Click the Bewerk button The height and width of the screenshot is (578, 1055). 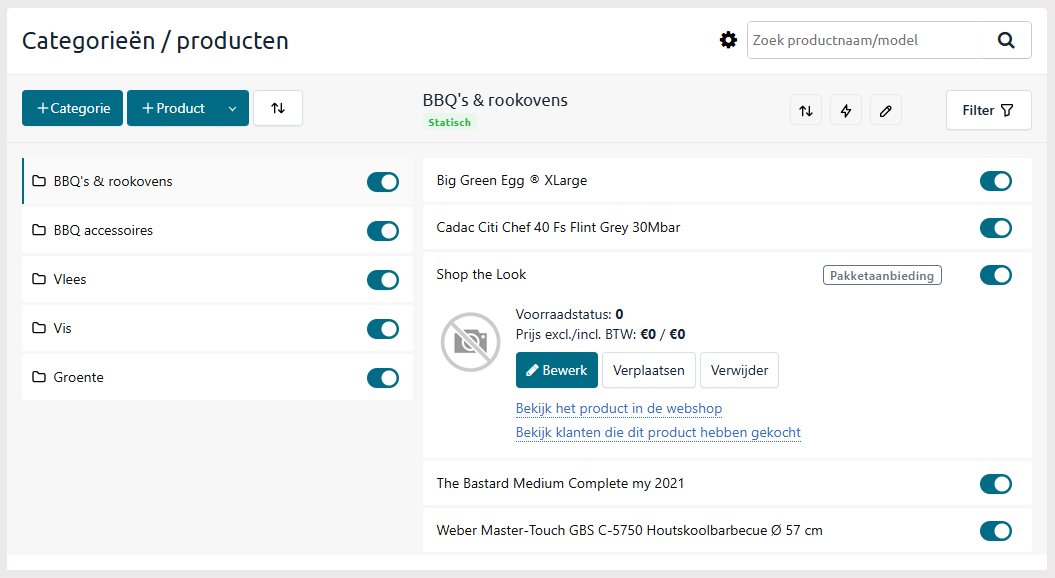tap(556, 370)
